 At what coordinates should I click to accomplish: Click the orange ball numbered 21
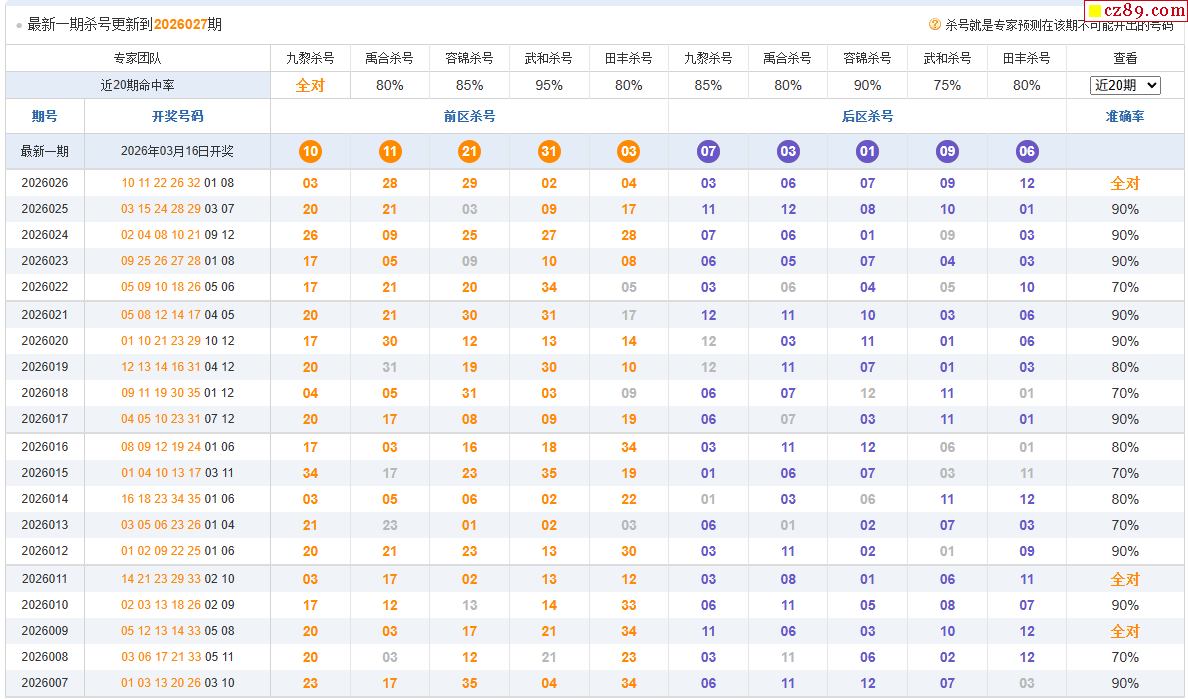point(469,152)
